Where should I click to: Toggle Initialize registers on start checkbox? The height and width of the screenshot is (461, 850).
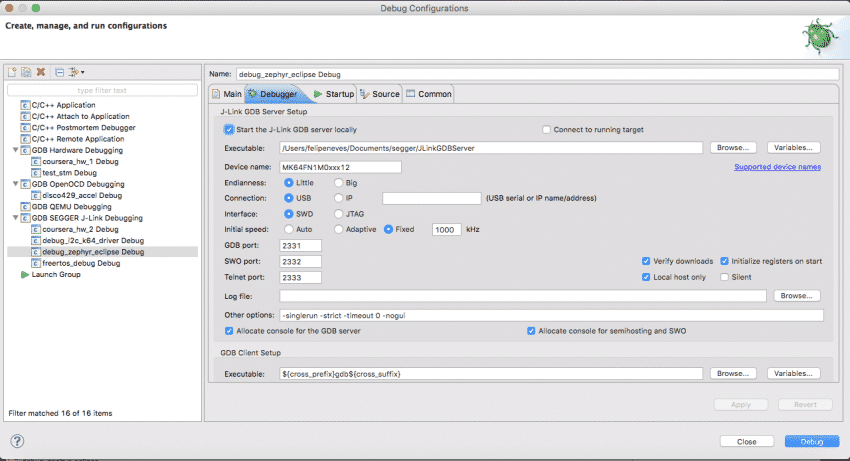coord(724,261)
